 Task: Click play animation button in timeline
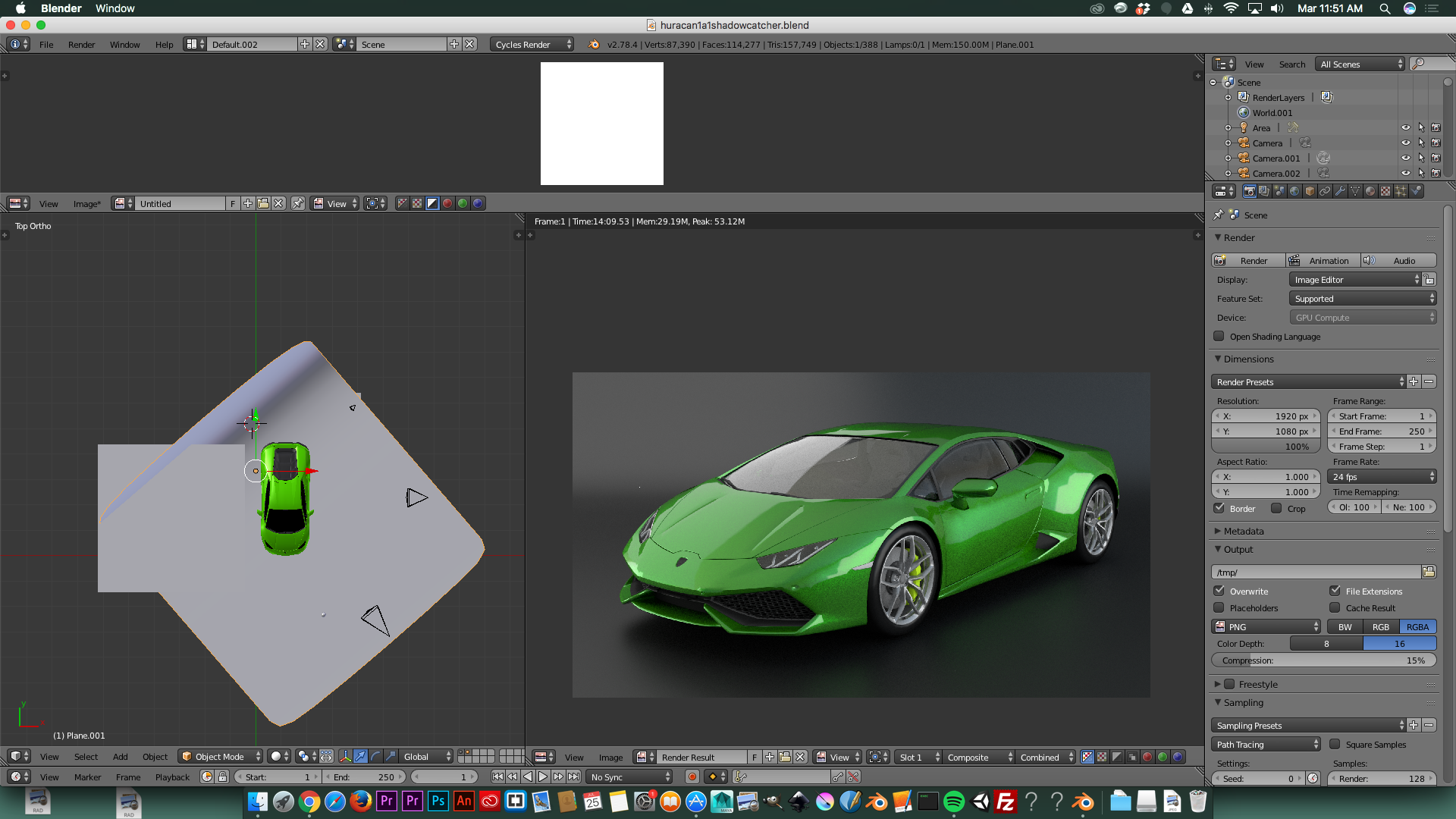coord(543,777)
